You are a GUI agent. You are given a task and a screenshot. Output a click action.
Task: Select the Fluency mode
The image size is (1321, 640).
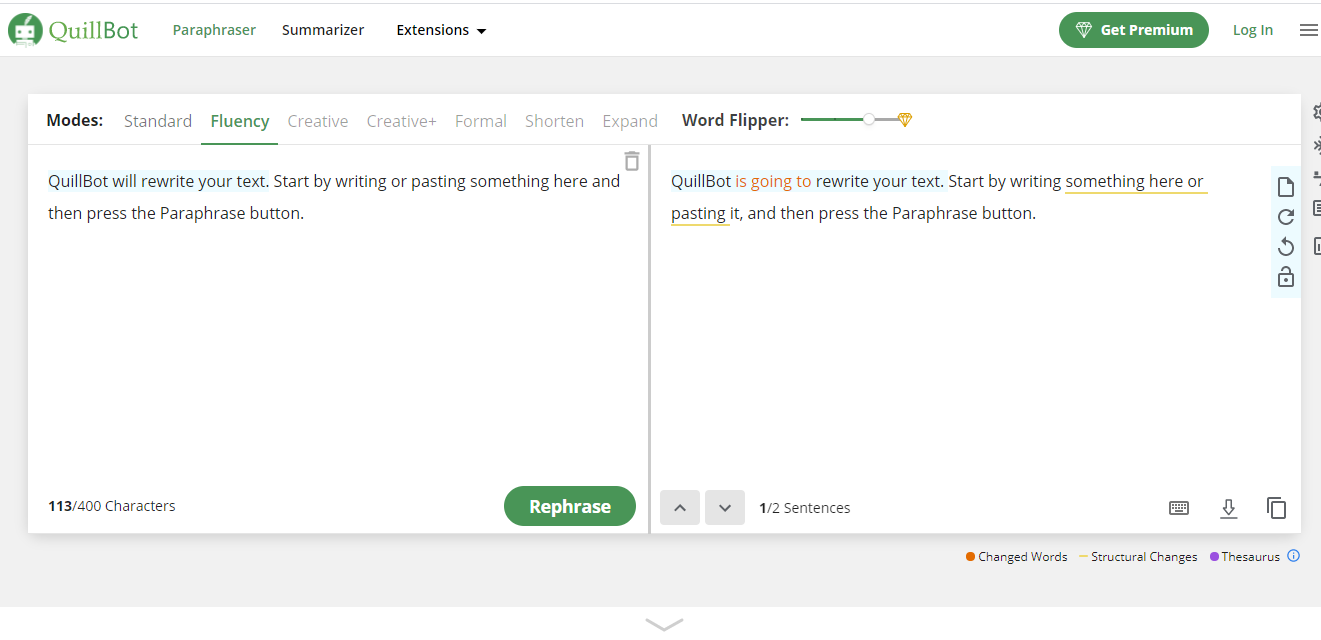[240, 121]
